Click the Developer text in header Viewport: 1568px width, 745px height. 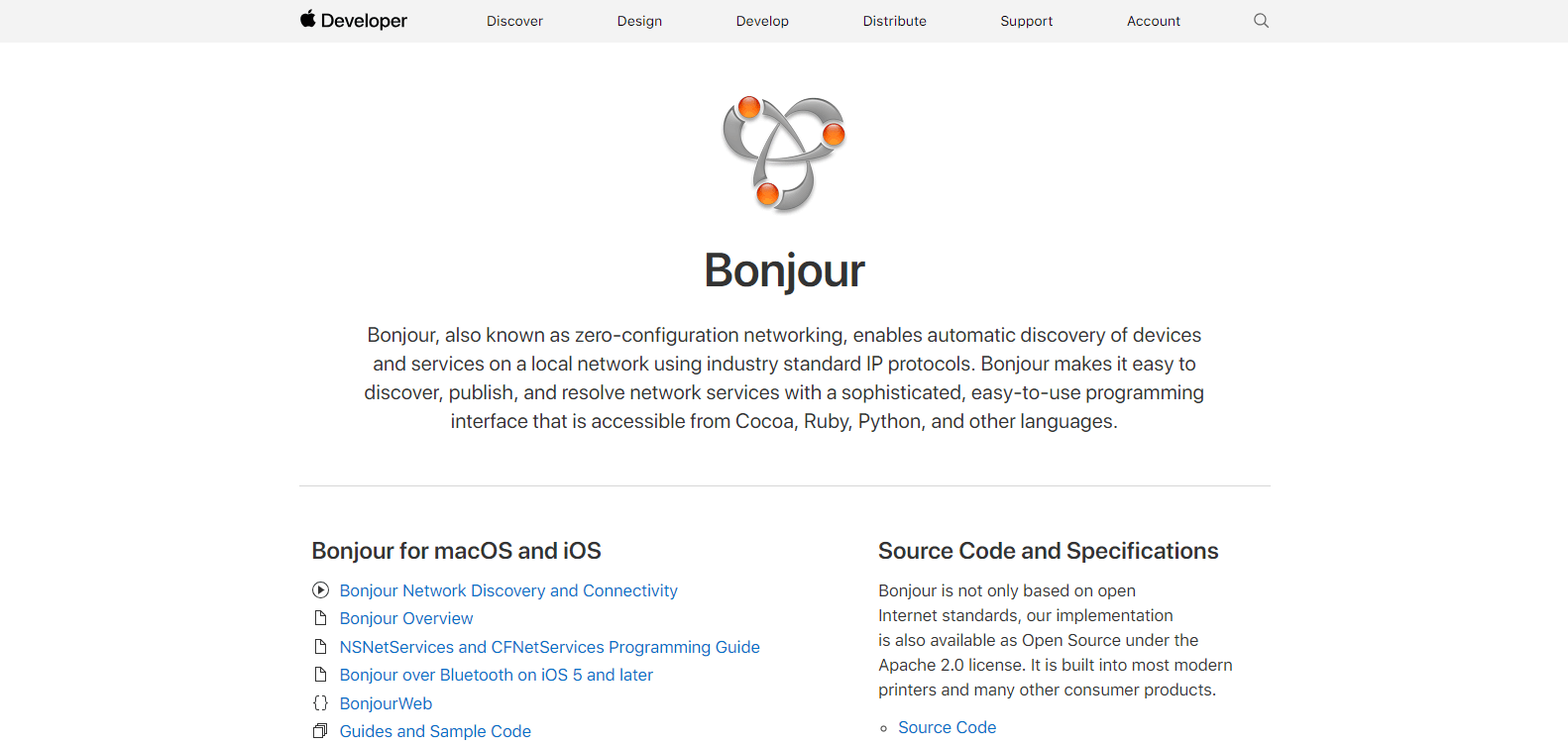pos(364,21)
